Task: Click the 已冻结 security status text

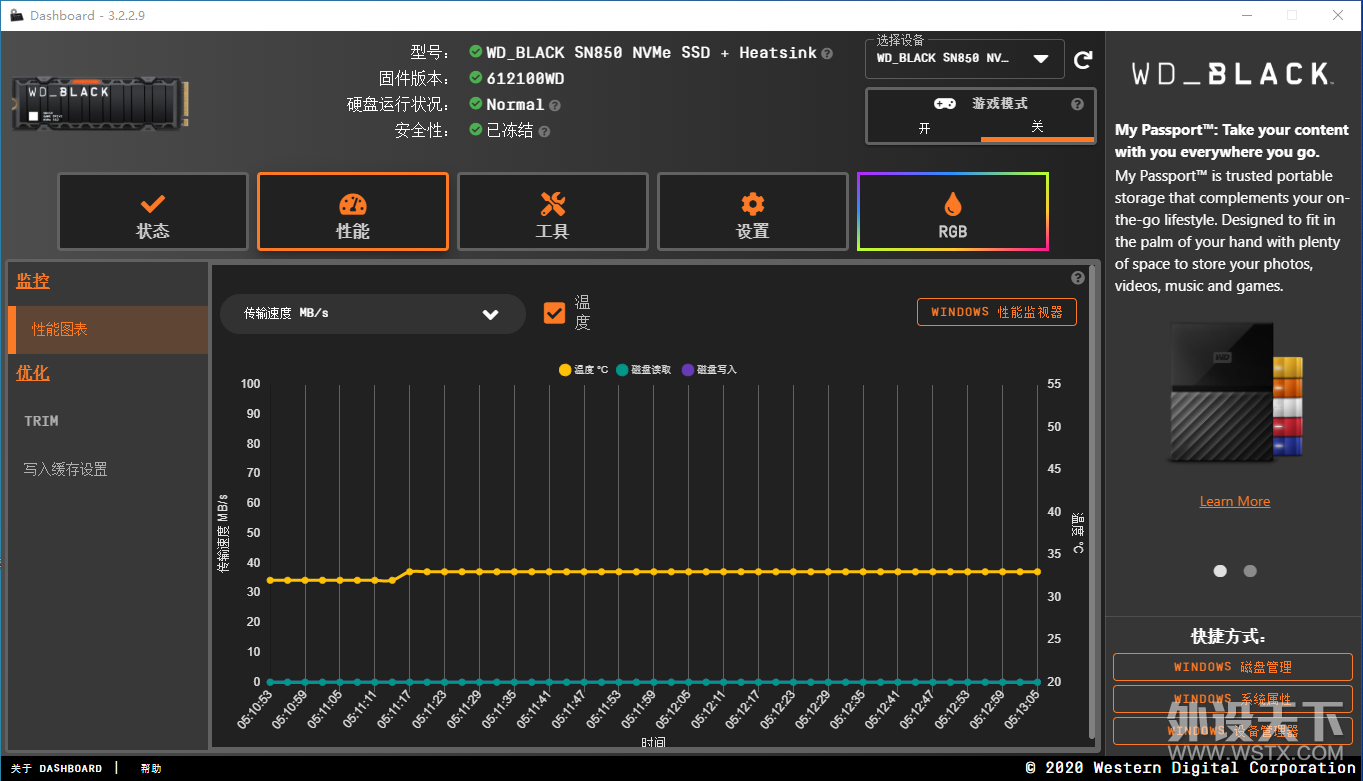Action: (x=510, y=131)
